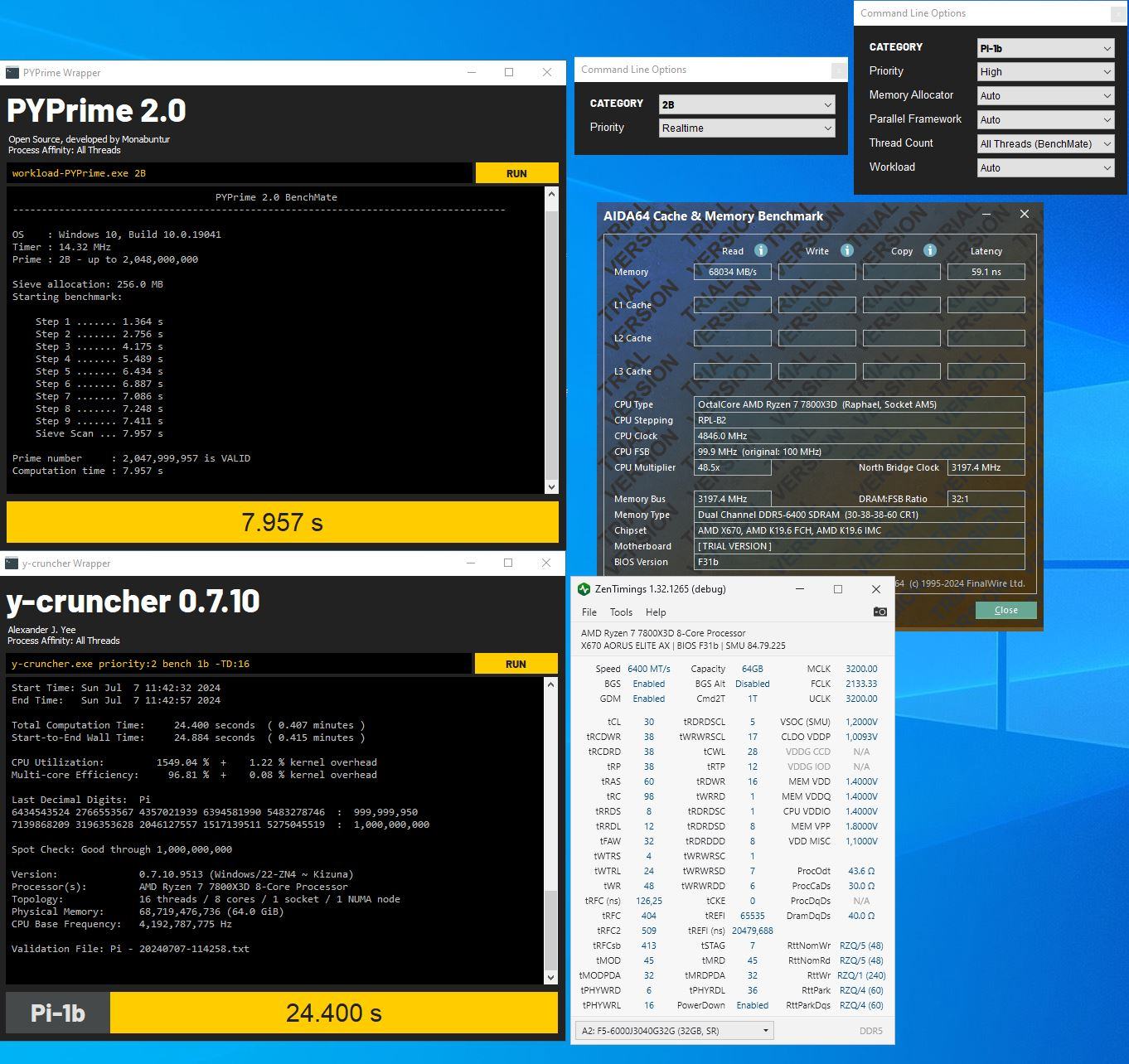
Task: Run the PYPrime benchmark with the RUN button
Action: tap(516, 173)
